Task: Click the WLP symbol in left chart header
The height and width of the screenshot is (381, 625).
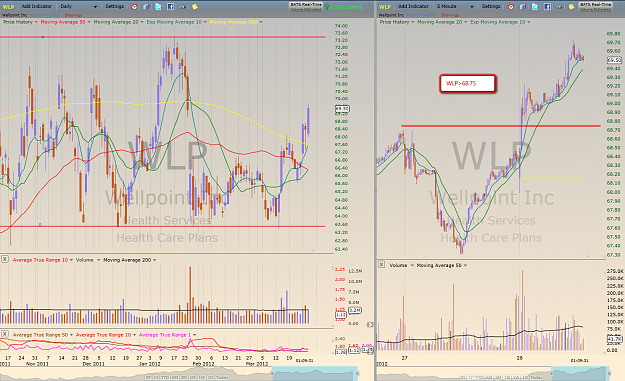Action: pyautogui.click(x=8, y=7)
